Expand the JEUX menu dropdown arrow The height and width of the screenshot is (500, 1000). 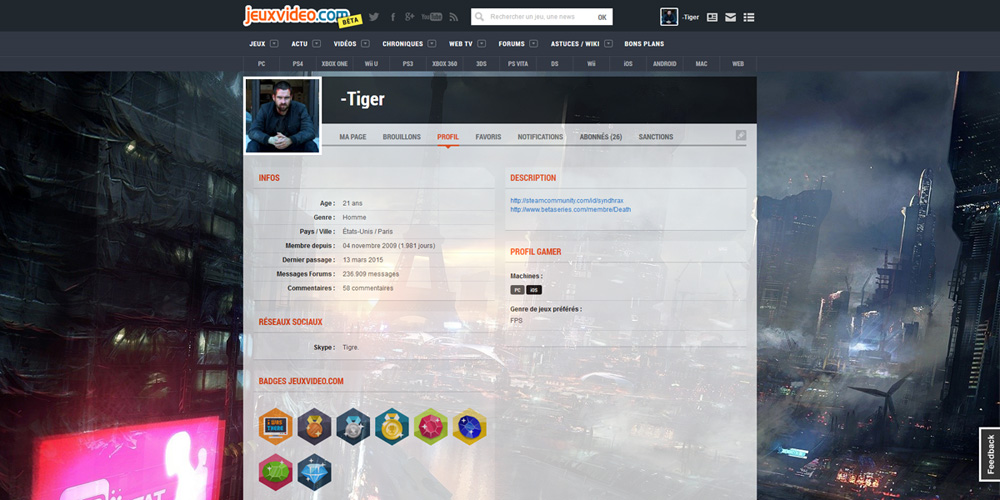pyautogui.click(x=274, y=44)
